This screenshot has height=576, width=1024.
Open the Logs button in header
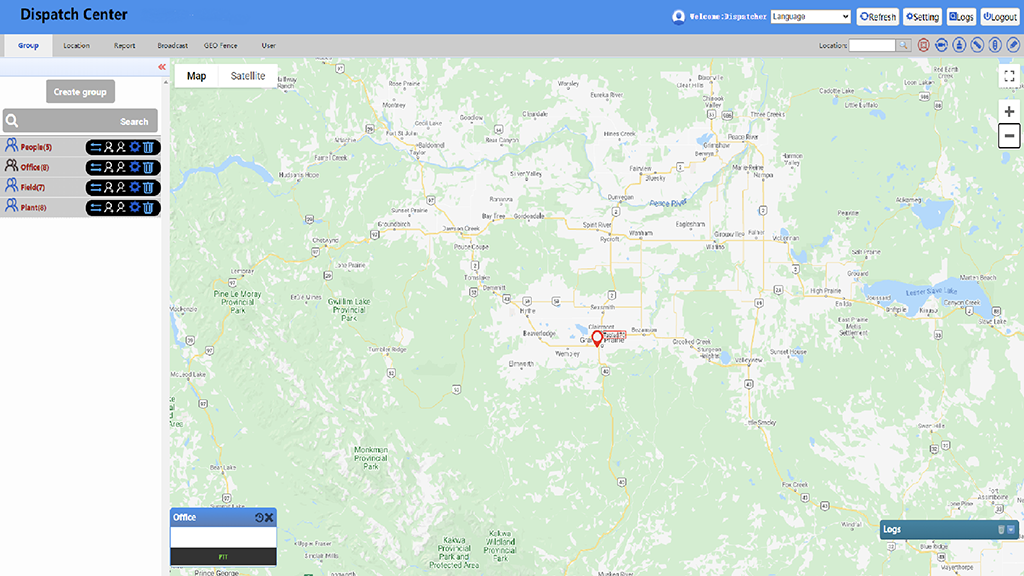[x=961, y=17]
